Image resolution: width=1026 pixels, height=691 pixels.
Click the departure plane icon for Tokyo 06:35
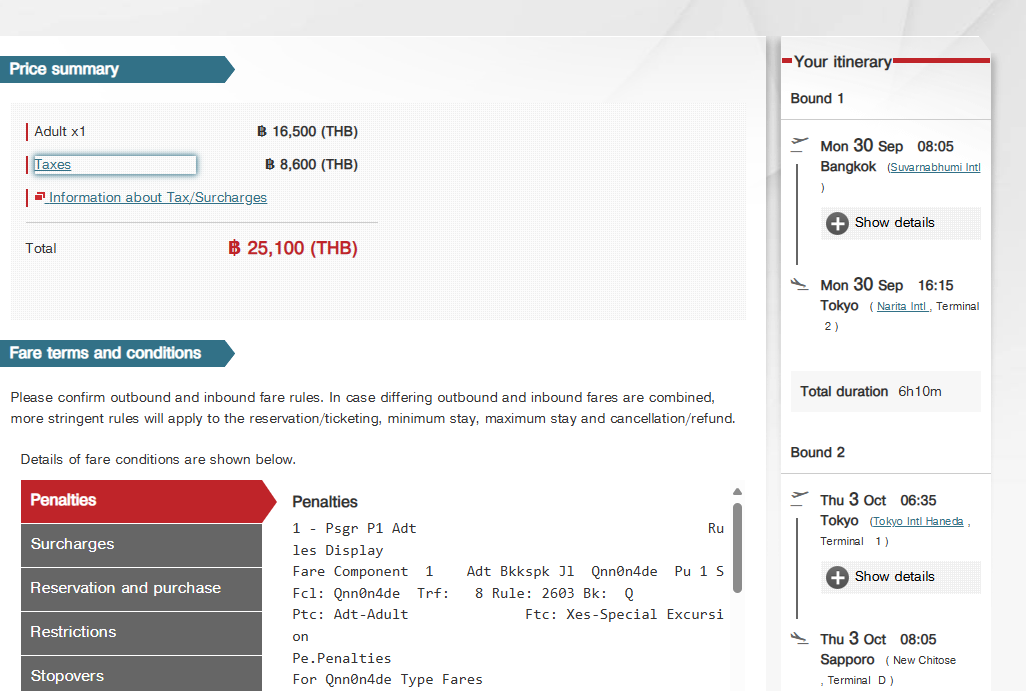point(800,498)
